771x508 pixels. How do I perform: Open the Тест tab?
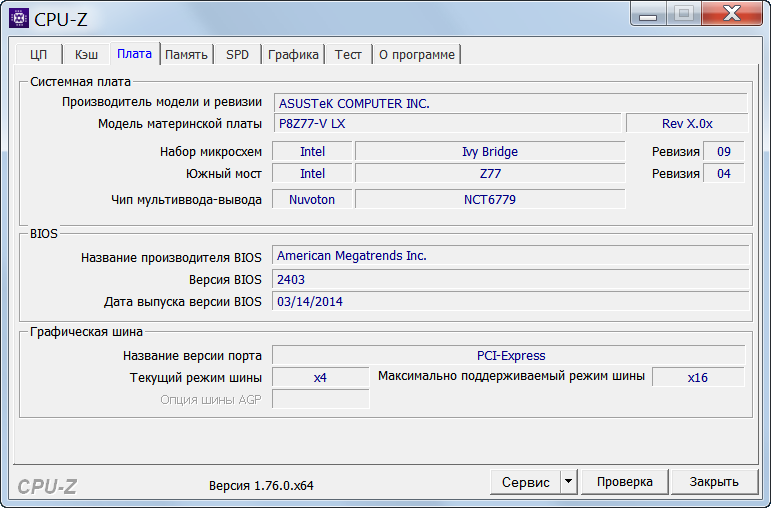(348, 55)
